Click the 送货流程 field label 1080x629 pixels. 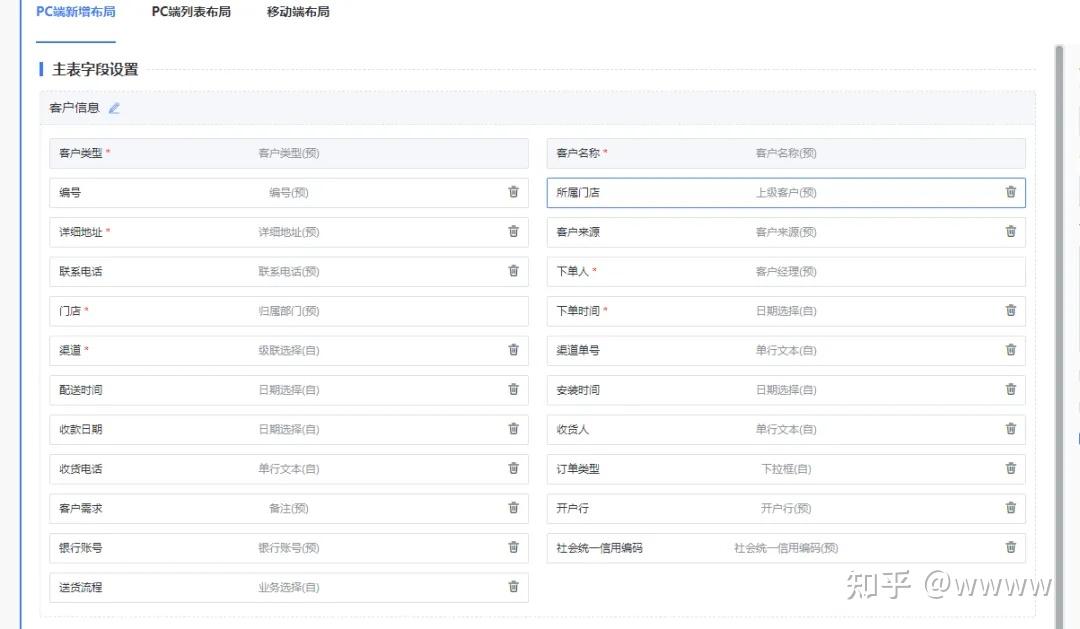(x=81, y=588)
